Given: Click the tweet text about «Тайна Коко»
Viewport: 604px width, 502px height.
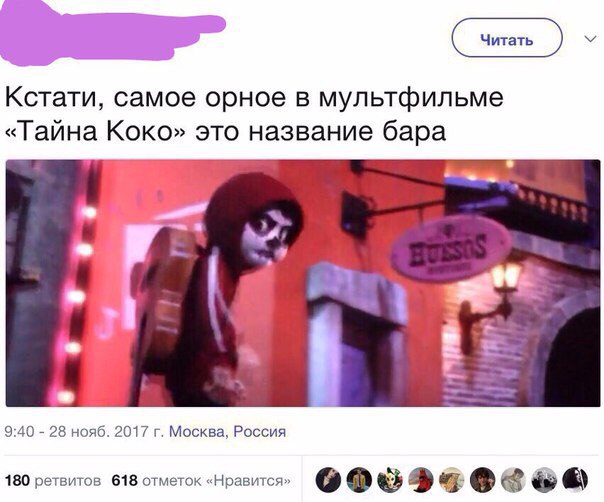Looking at the screenshot, I should click(x=254, y=114).
